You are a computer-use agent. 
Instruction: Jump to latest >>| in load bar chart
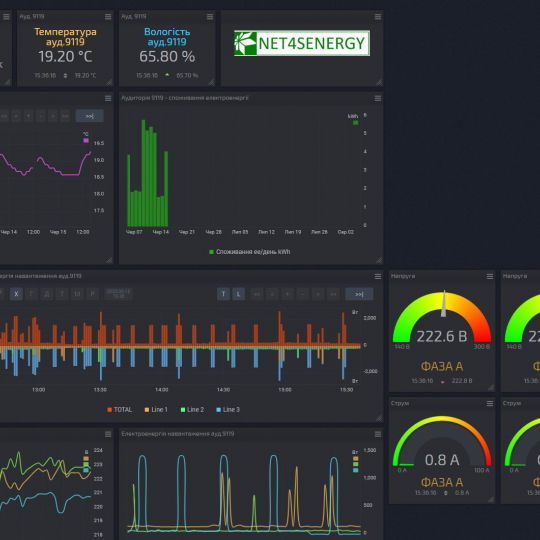point(359,294)
